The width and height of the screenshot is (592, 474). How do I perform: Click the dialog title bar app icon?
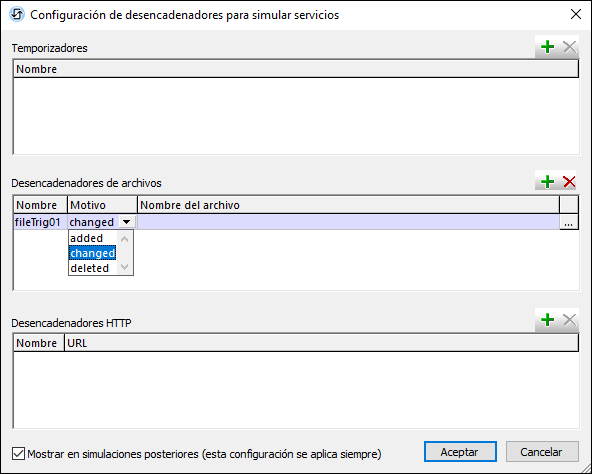[x=17, y=15]
